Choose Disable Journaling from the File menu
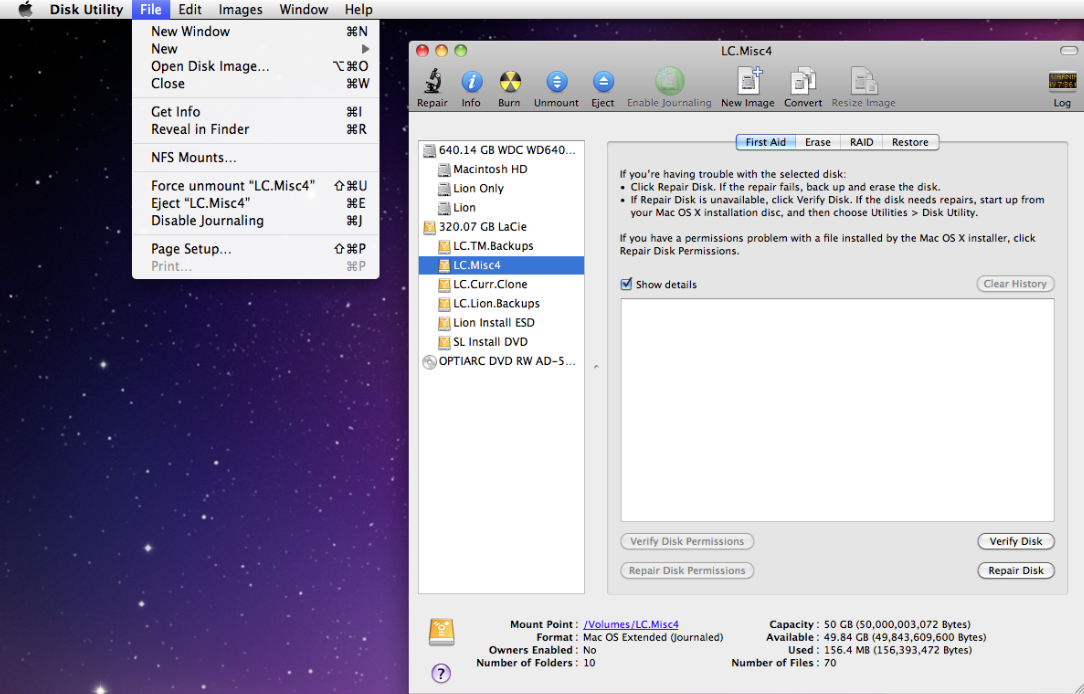1084x694 pixels. coord(207,221)
